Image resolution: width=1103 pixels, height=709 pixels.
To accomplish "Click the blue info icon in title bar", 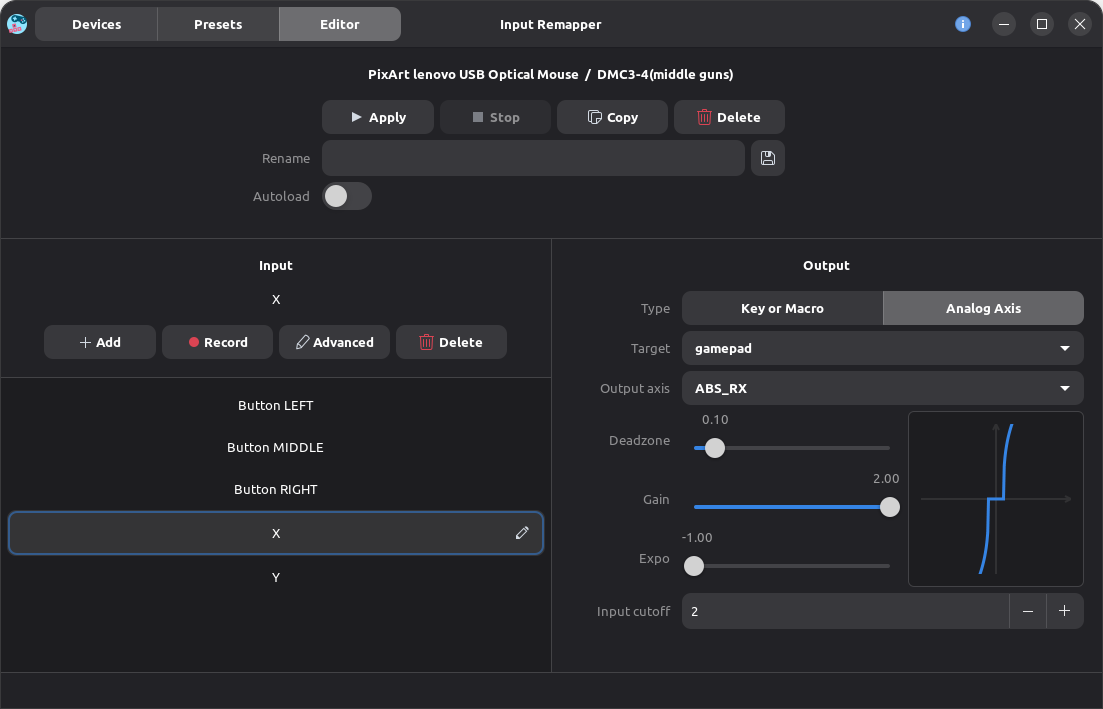I will (963, 24).
